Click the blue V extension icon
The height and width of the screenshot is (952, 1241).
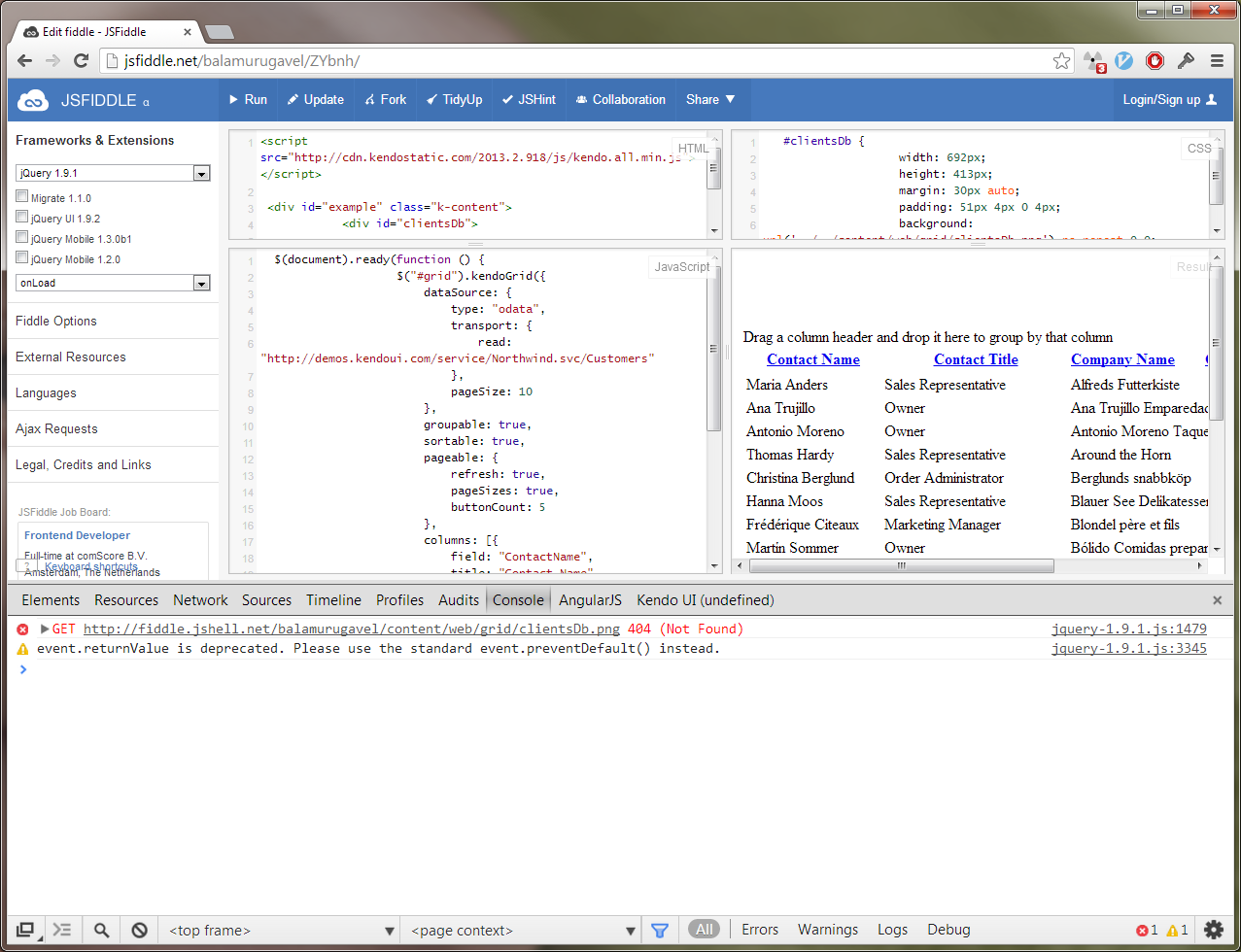1124,61
